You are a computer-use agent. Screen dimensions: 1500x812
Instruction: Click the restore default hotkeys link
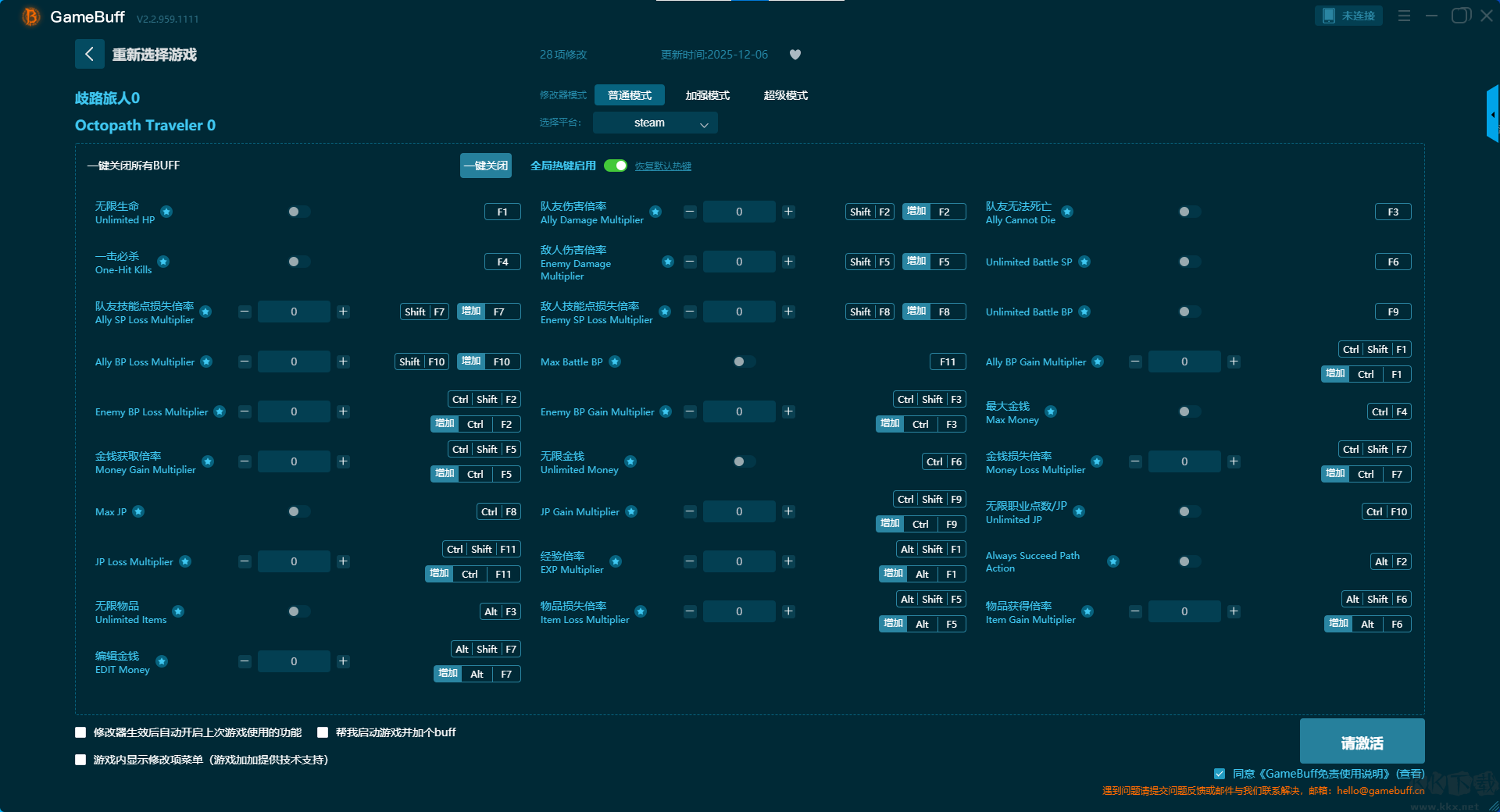tap(662, 166)
